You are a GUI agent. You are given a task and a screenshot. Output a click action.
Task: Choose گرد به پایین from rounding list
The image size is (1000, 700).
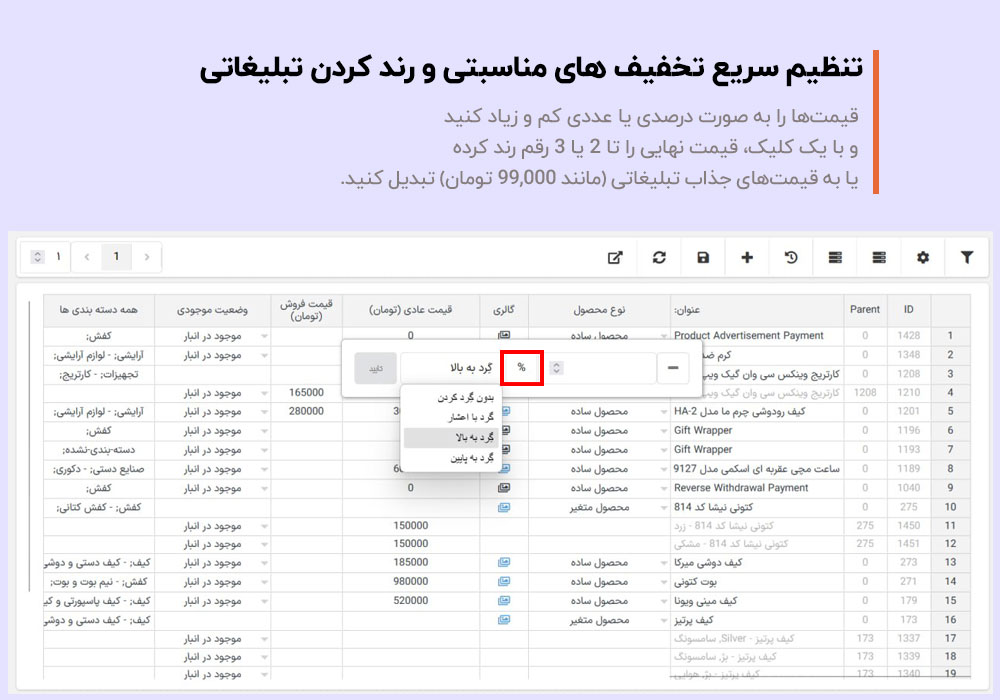(x=471, y=458)
